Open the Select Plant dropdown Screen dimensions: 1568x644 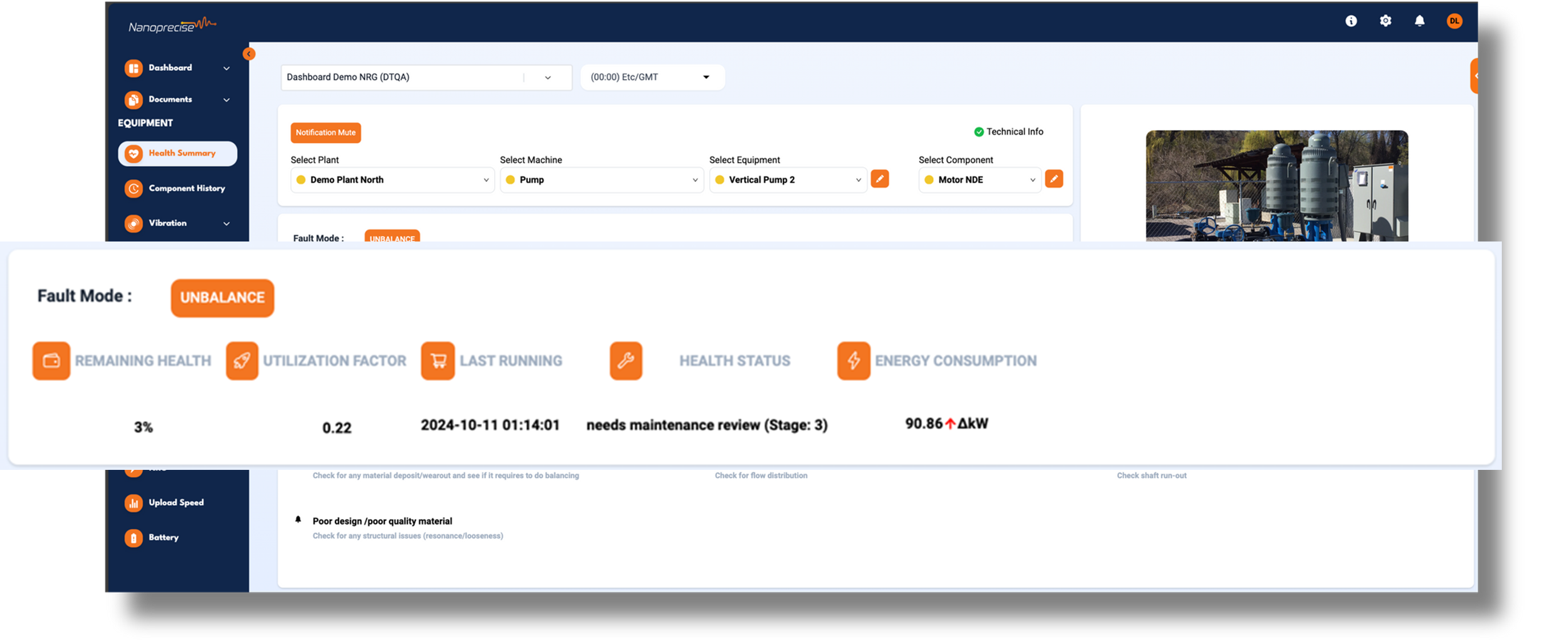pos(393,180)
